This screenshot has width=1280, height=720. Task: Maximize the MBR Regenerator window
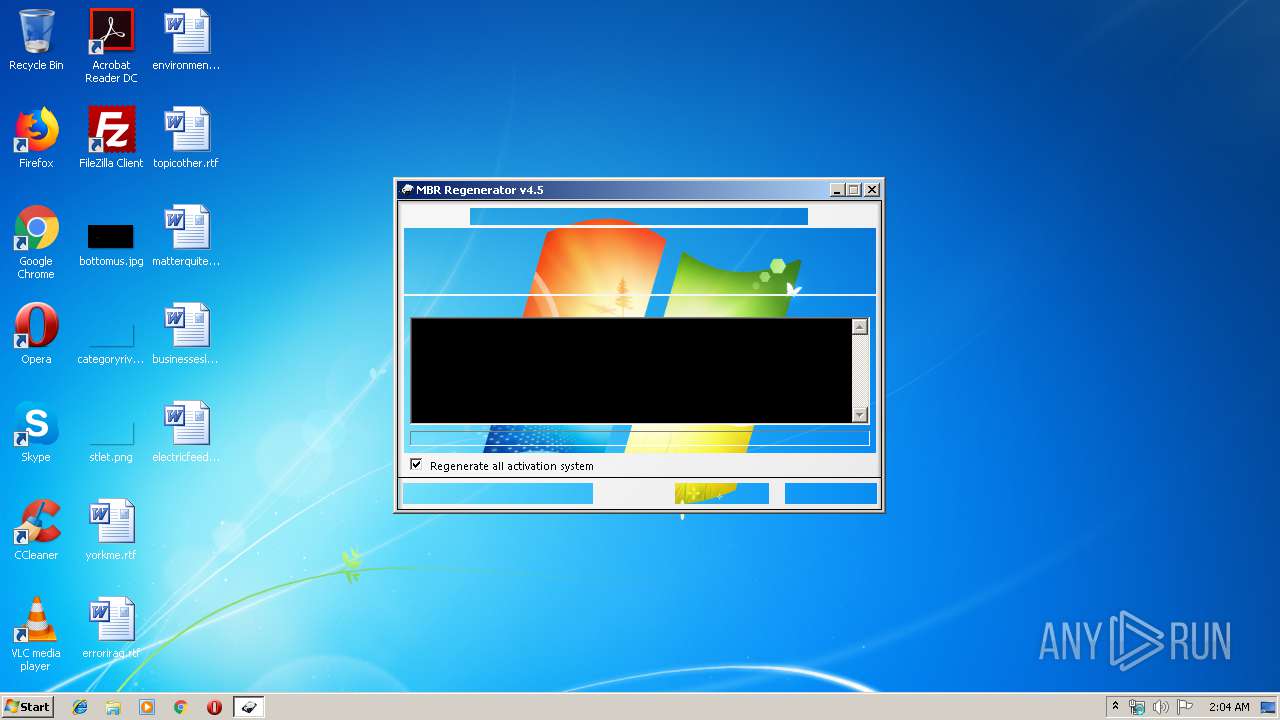[x=853, y=190]
